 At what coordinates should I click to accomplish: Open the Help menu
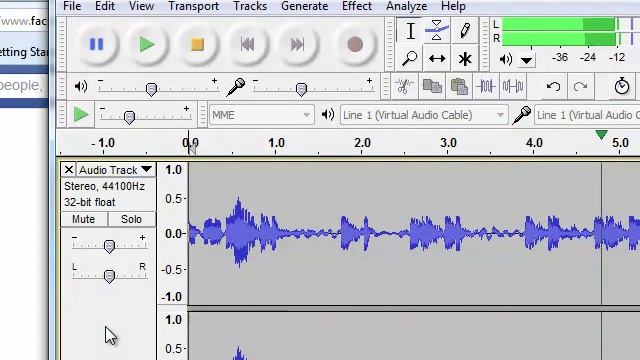point(453,6)
